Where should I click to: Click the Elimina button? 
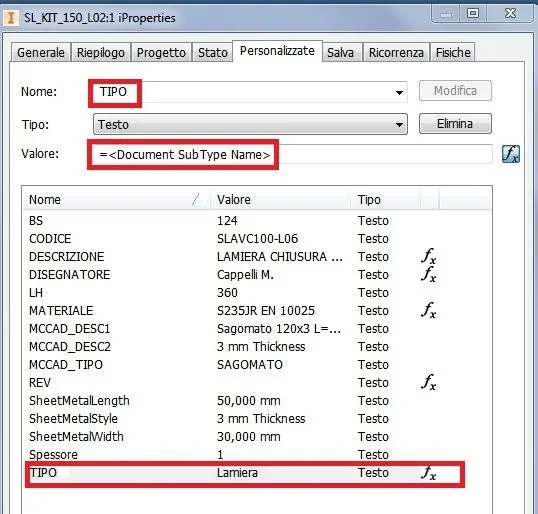(x=455, y=124)
